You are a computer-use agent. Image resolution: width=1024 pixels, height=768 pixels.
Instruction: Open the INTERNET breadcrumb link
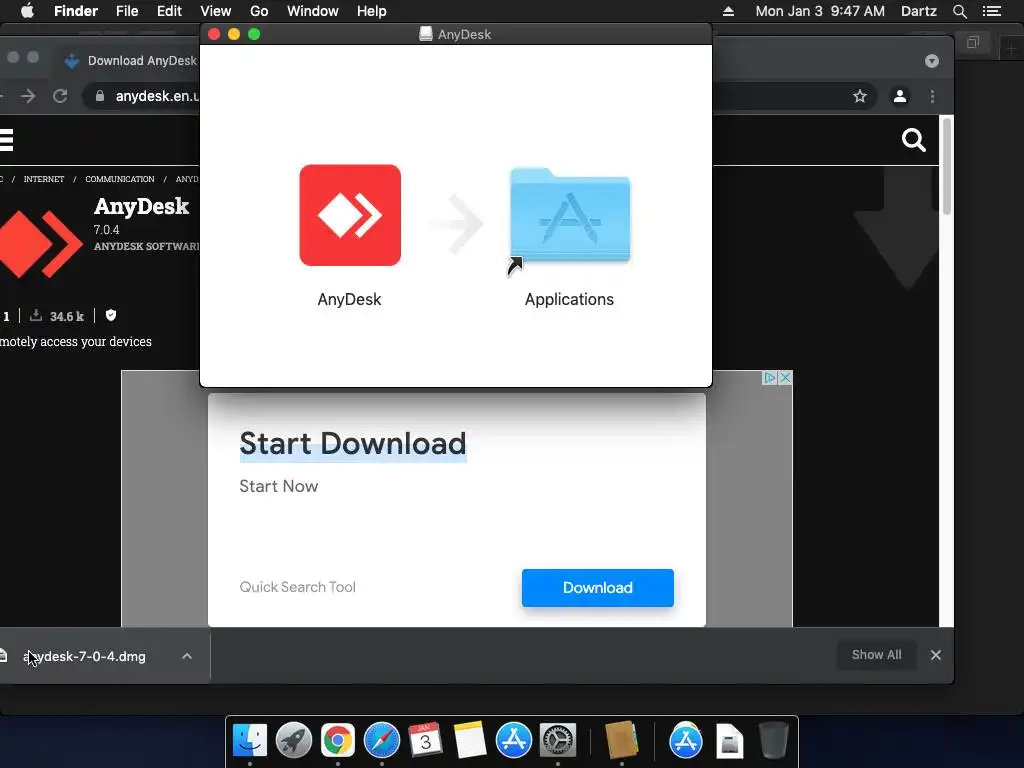(x=44, y=179)
